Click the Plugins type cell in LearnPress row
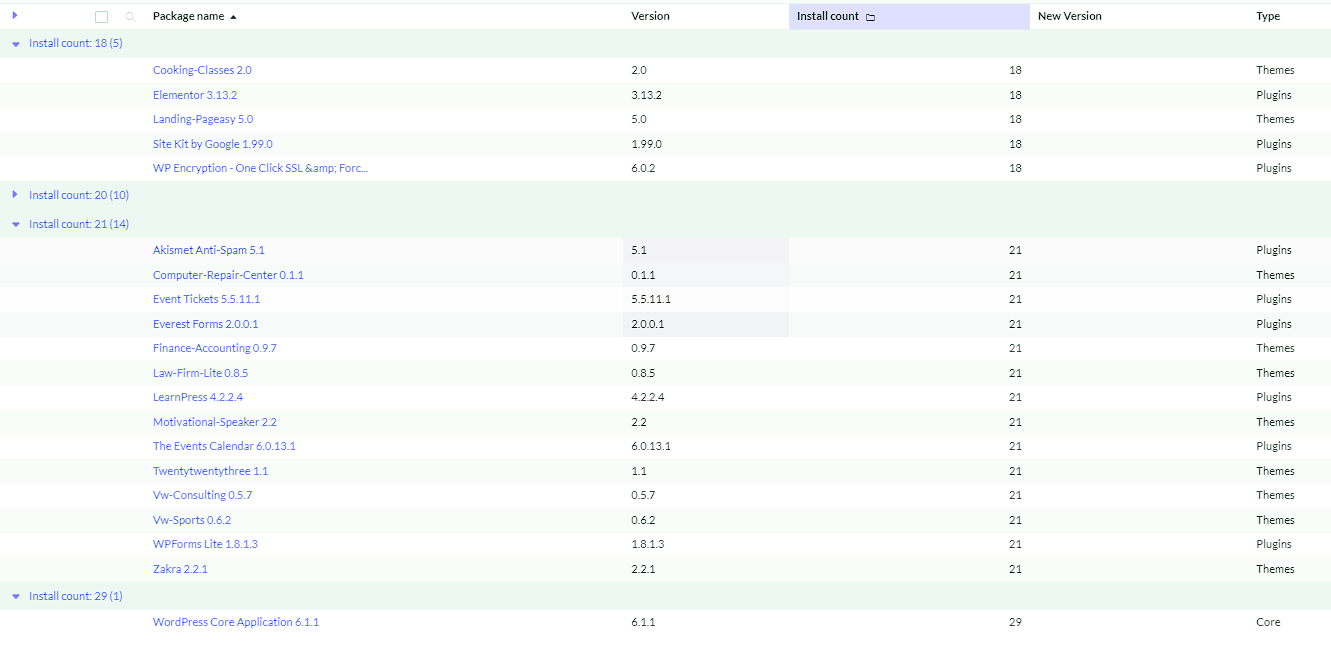The height and width of the screenshot is (653, 1331). [x=1274, y=397]
